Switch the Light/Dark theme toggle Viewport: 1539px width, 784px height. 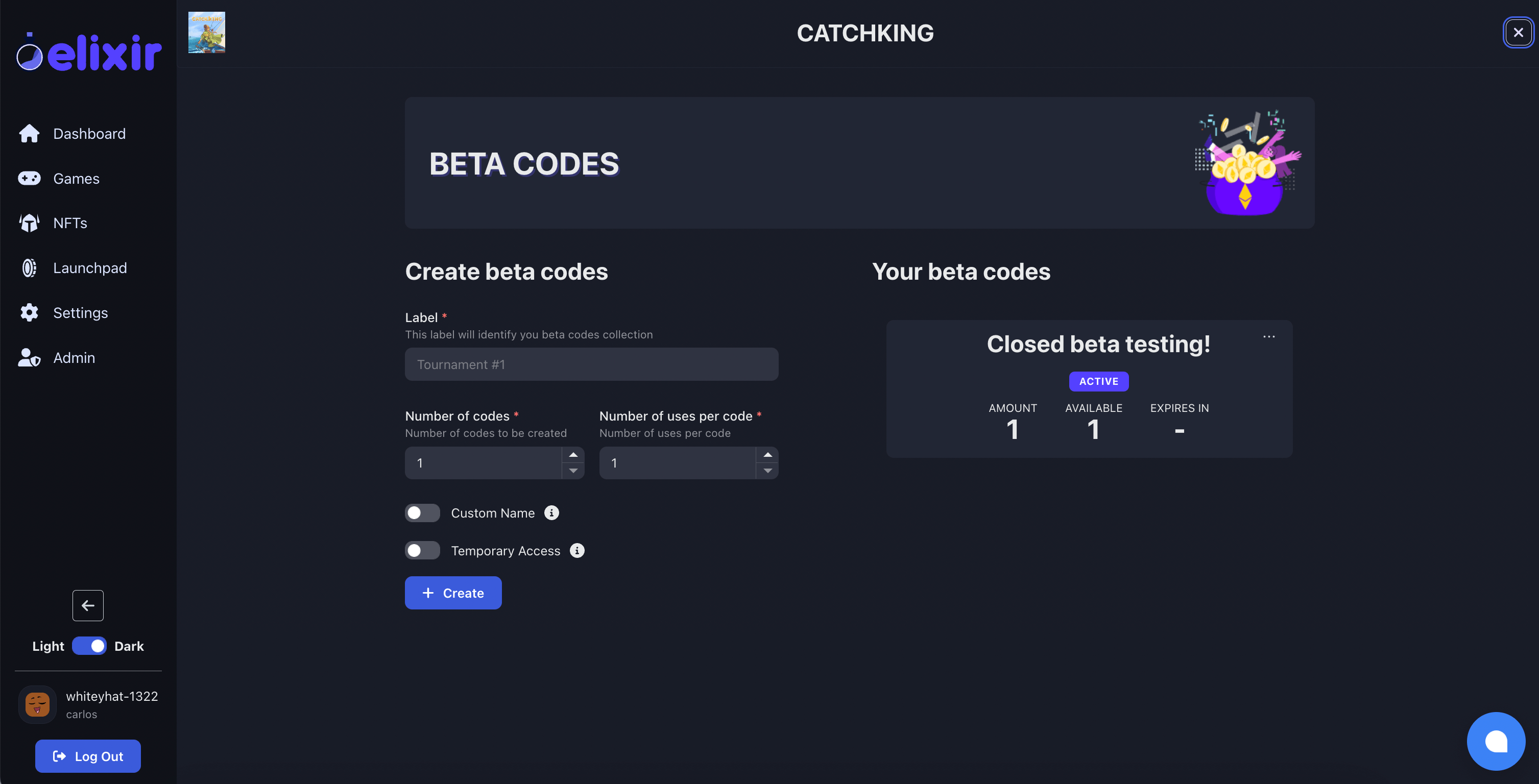(x=89, y=646)
